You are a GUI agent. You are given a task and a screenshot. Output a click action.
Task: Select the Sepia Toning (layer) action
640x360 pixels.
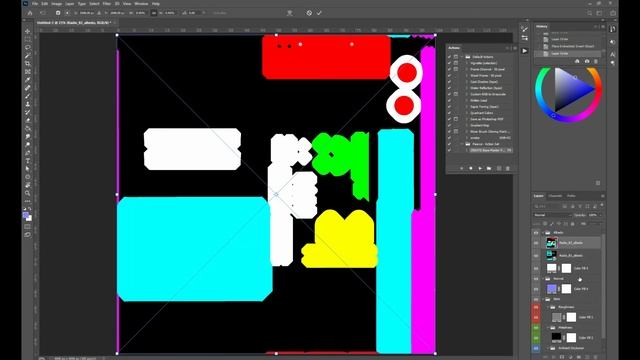click(484, 107)
